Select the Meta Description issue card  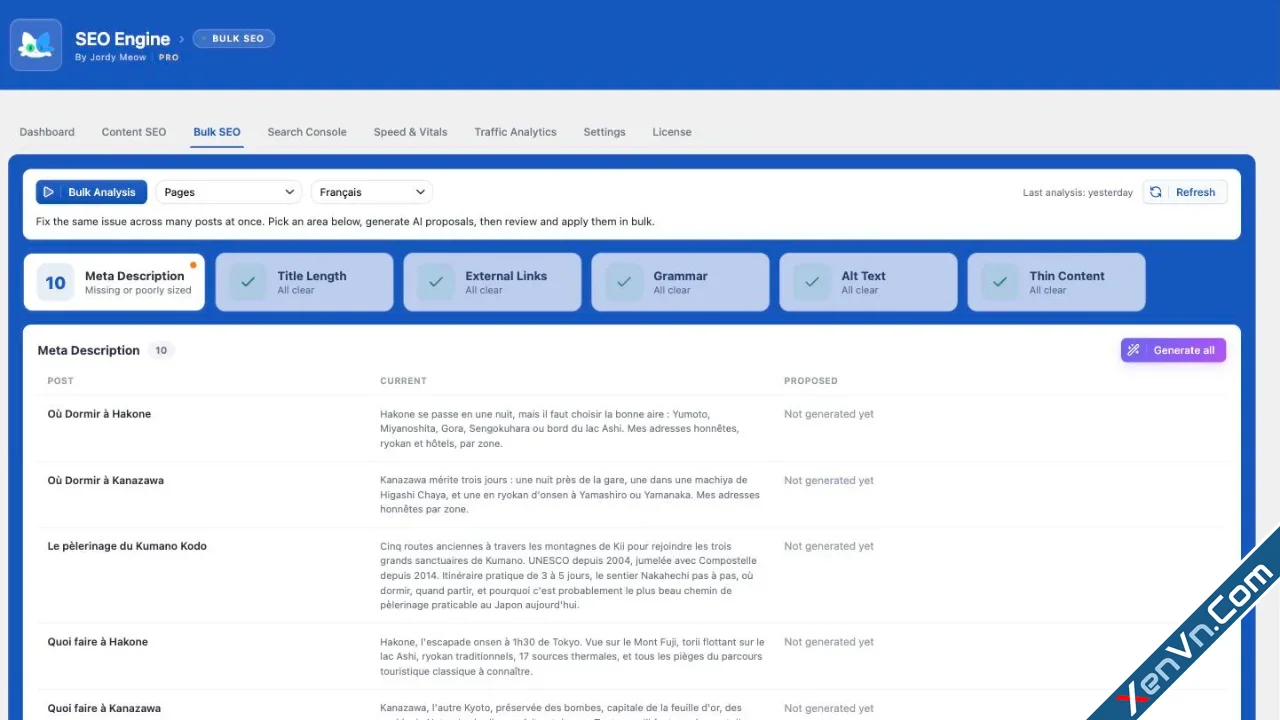click(114, 282)
